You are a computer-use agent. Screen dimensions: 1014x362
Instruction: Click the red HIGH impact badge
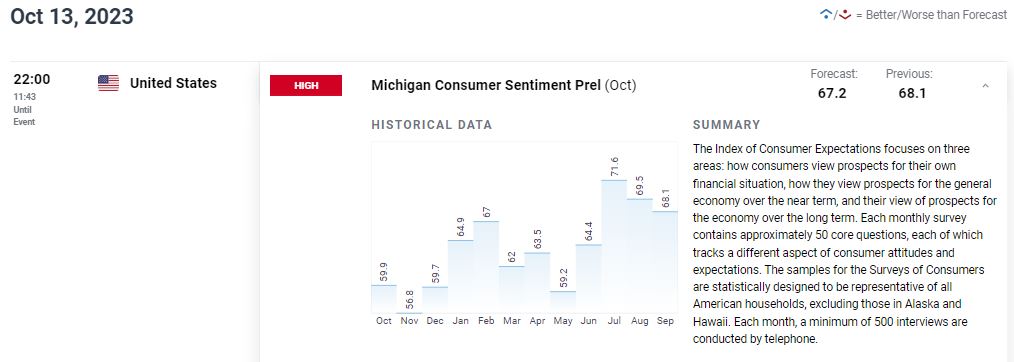306,85
